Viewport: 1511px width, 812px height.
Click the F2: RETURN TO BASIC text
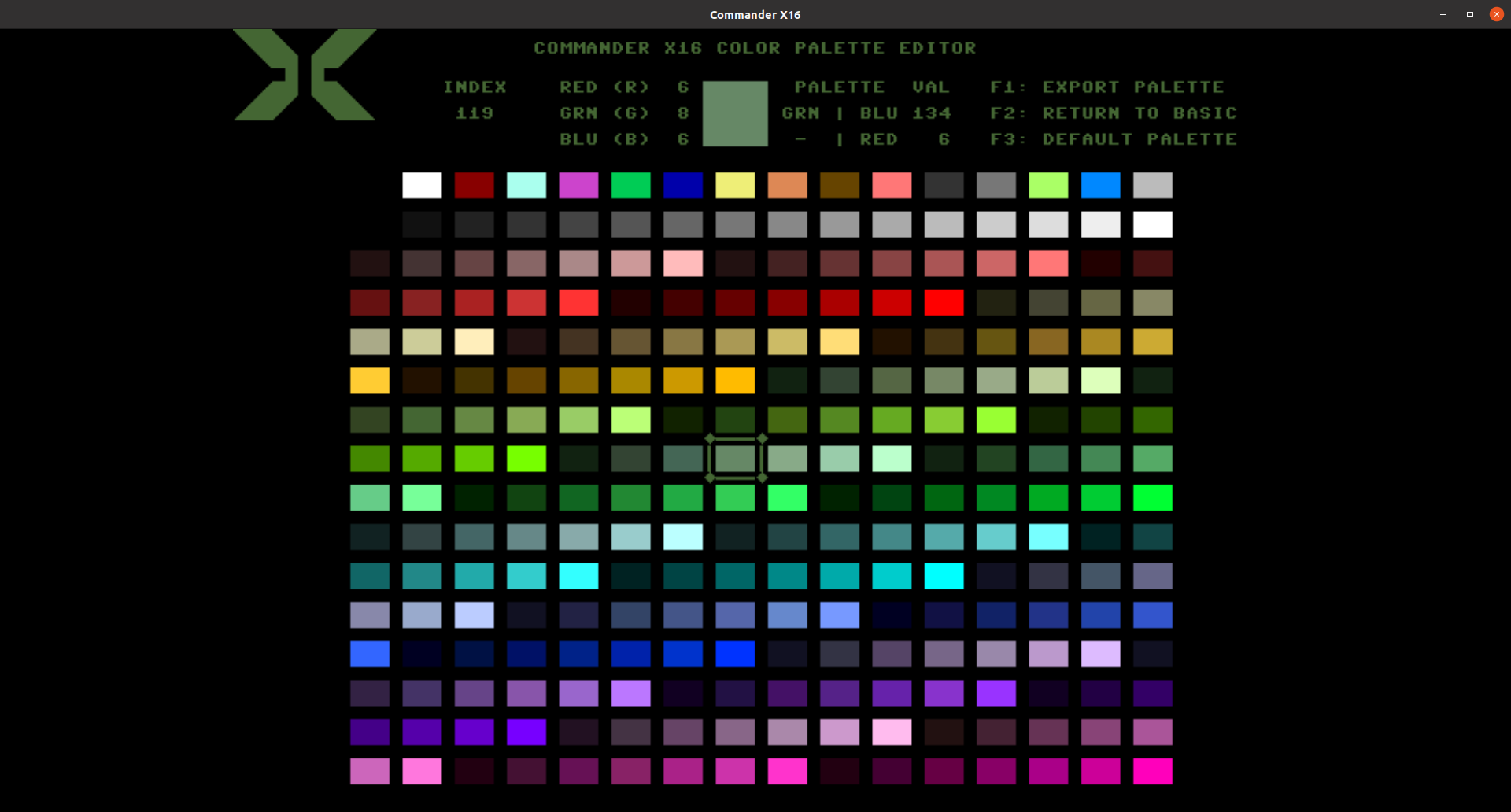pyautogui.click(x=1114, y=113)
